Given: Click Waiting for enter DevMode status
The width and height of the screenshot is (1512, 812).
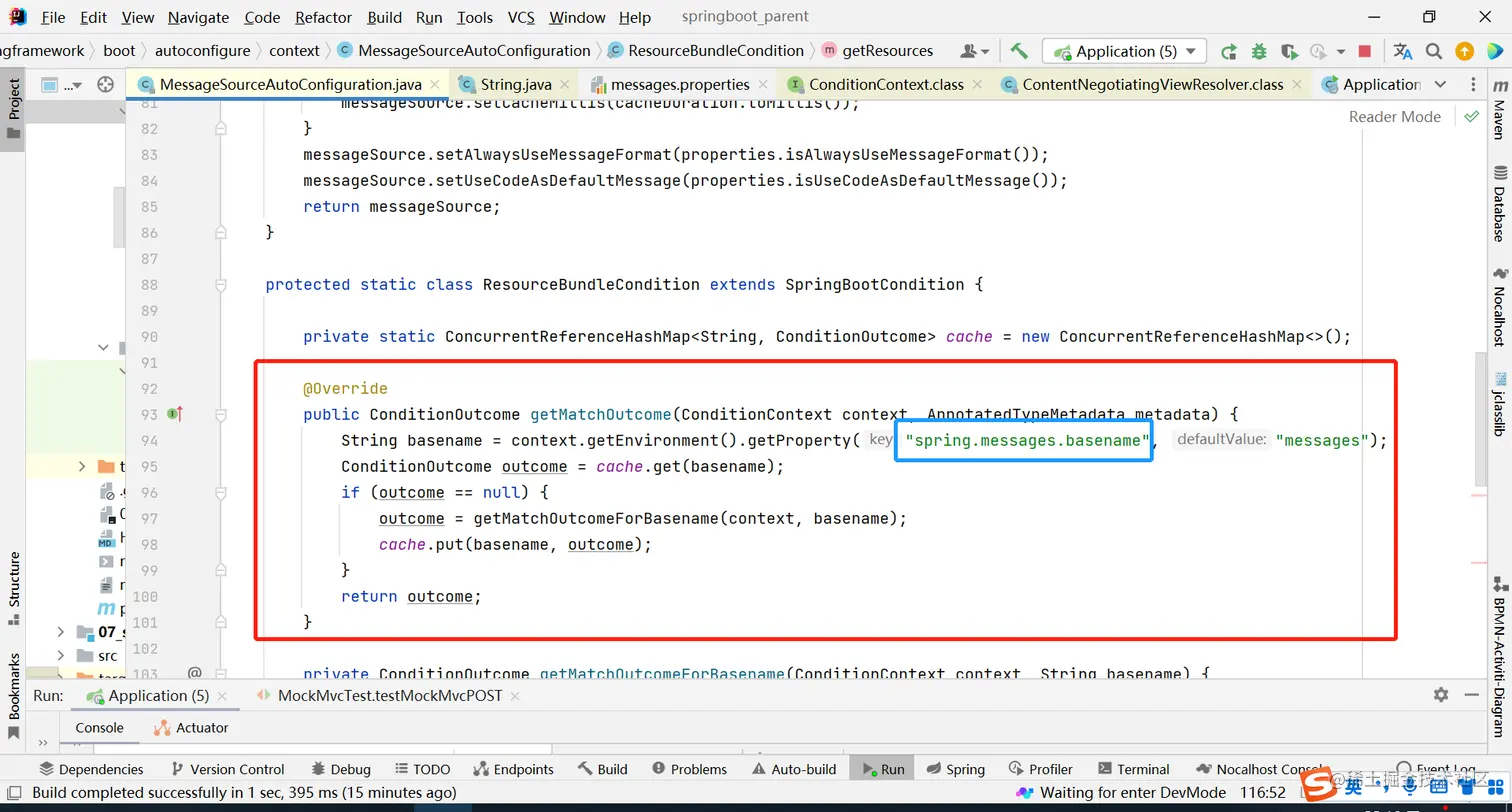Looking at the screenshot, I should [1123, 792].
